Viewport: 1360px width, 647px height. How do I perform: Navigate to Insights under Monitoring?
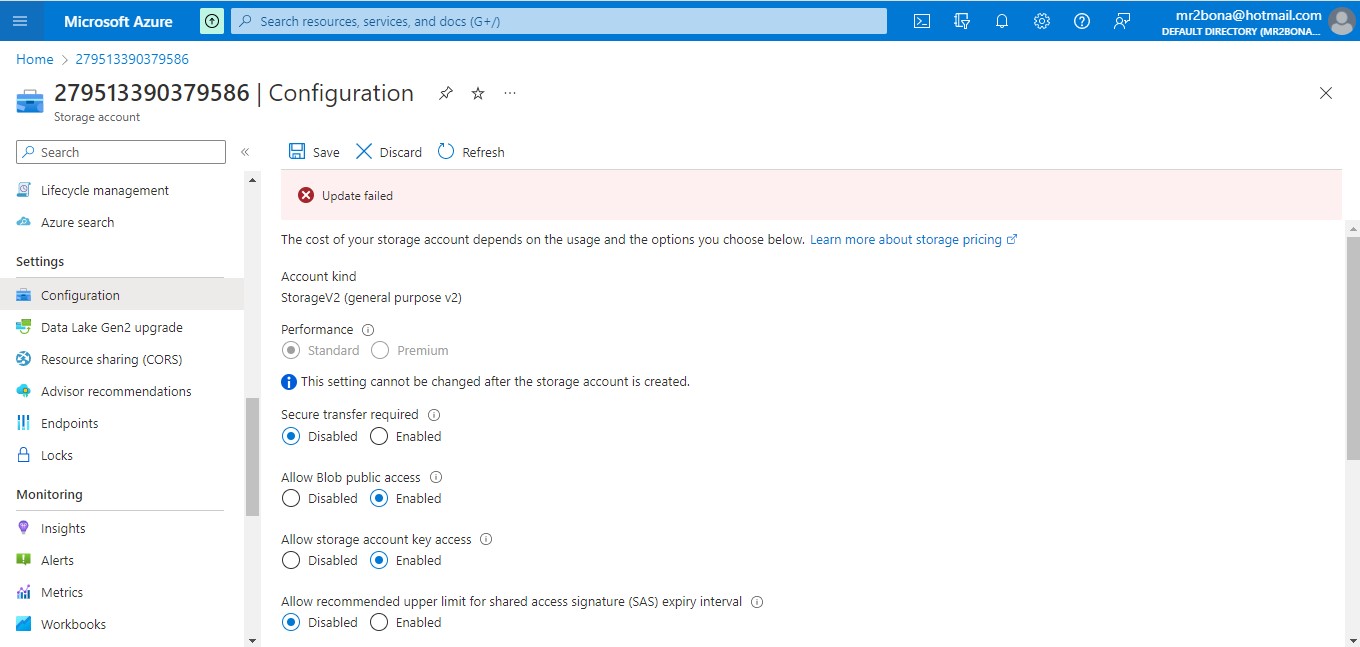pos(63,528)
